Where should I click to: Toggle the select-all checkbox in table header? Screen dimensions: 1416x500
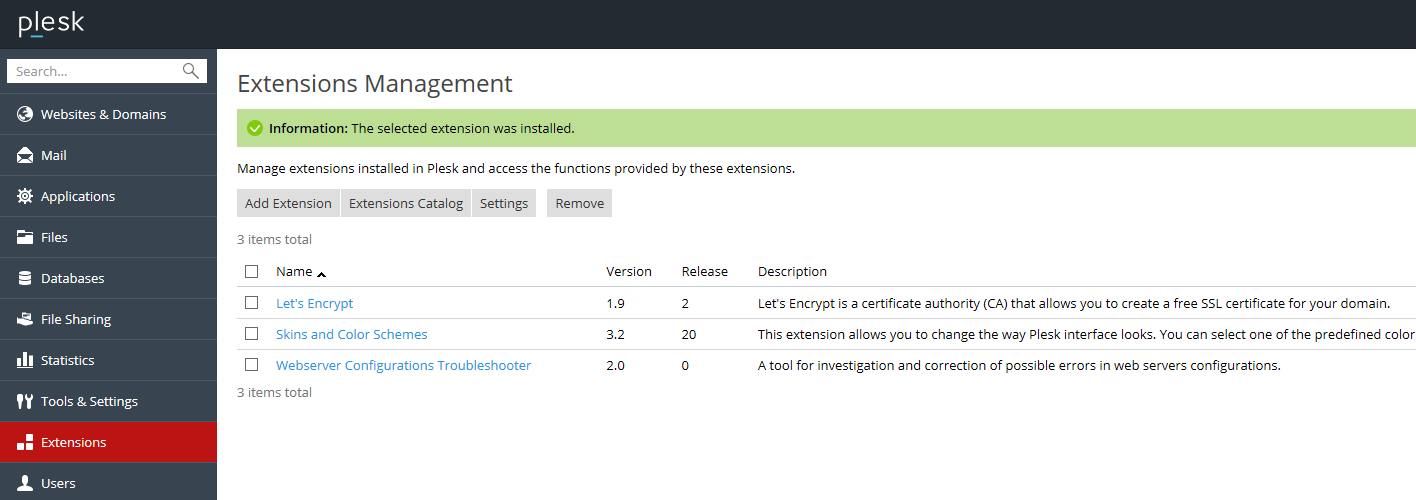[252, 271]
